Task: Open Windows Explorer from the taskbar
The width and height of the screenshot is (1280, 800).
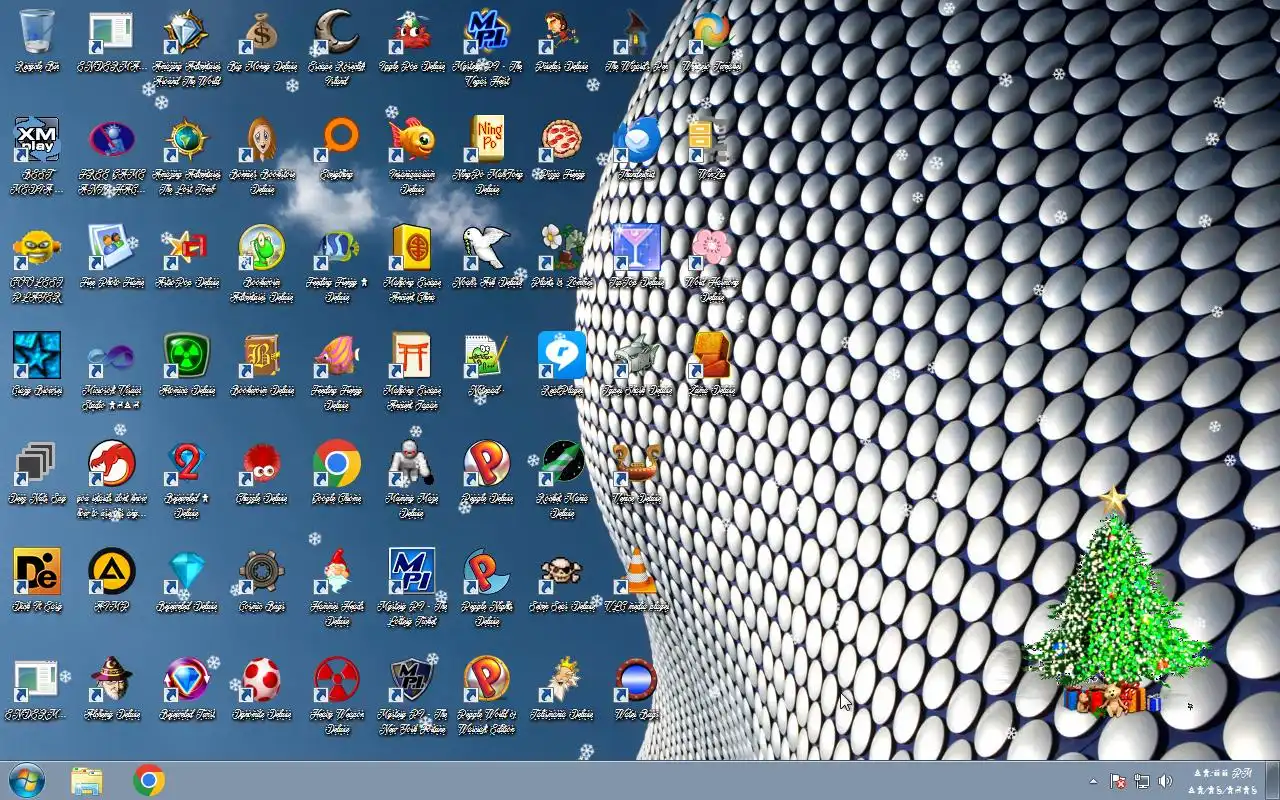Action: click(x=87, y=780)
